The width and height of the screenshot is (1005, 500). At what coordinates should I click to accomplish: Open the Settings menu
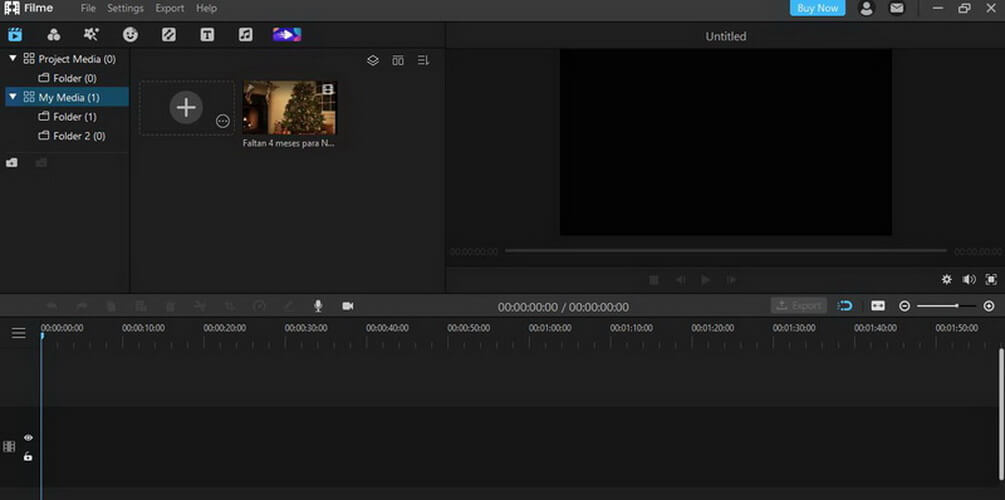pyautogui.click(x=125, y=8)
